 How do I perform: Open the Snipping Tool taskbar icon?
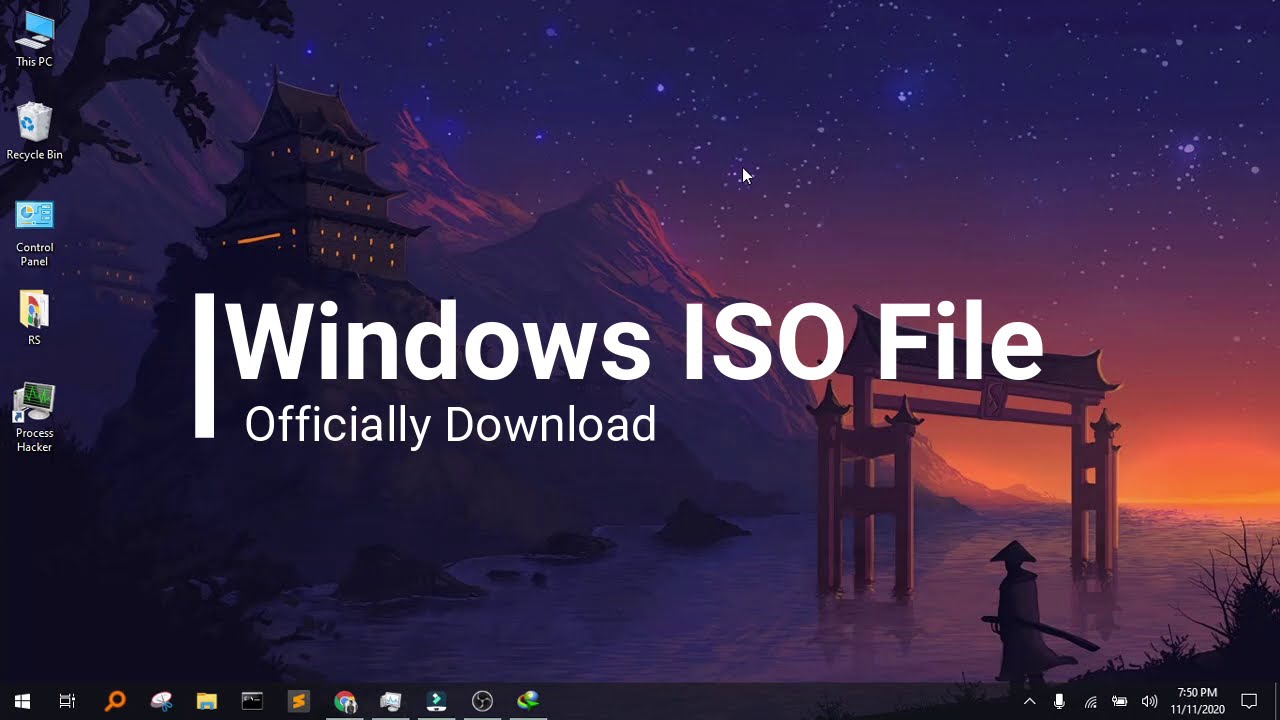[161, 701]
